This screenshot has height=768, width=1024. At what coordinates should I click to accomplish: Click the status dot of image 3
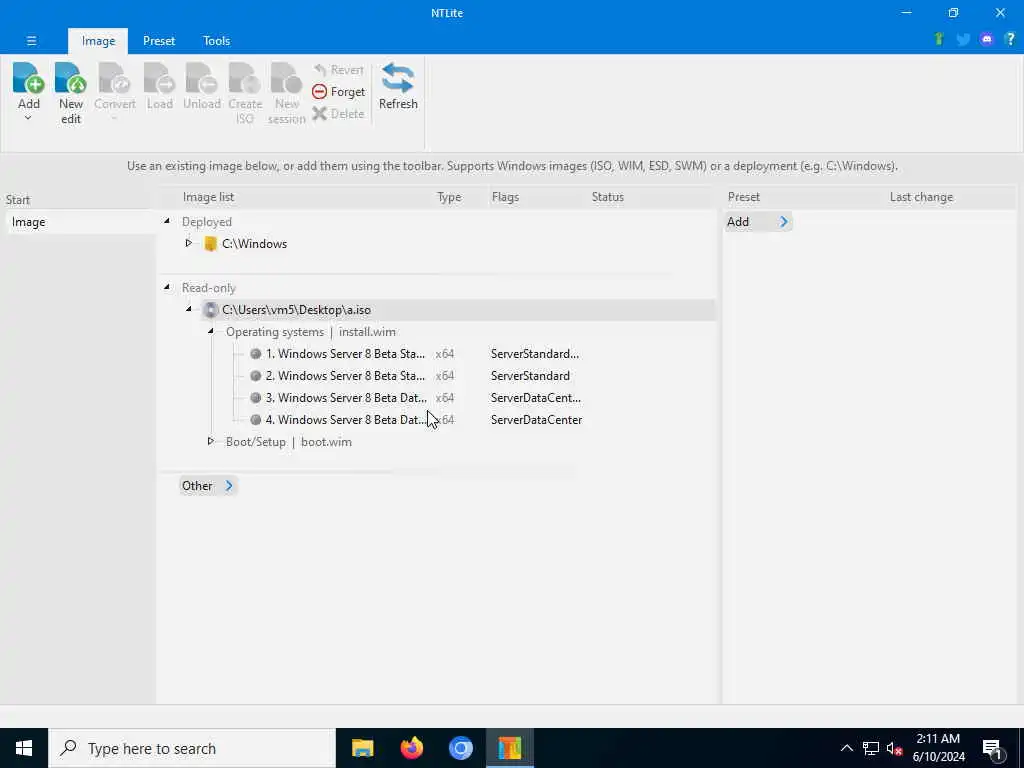coord(255,398)
